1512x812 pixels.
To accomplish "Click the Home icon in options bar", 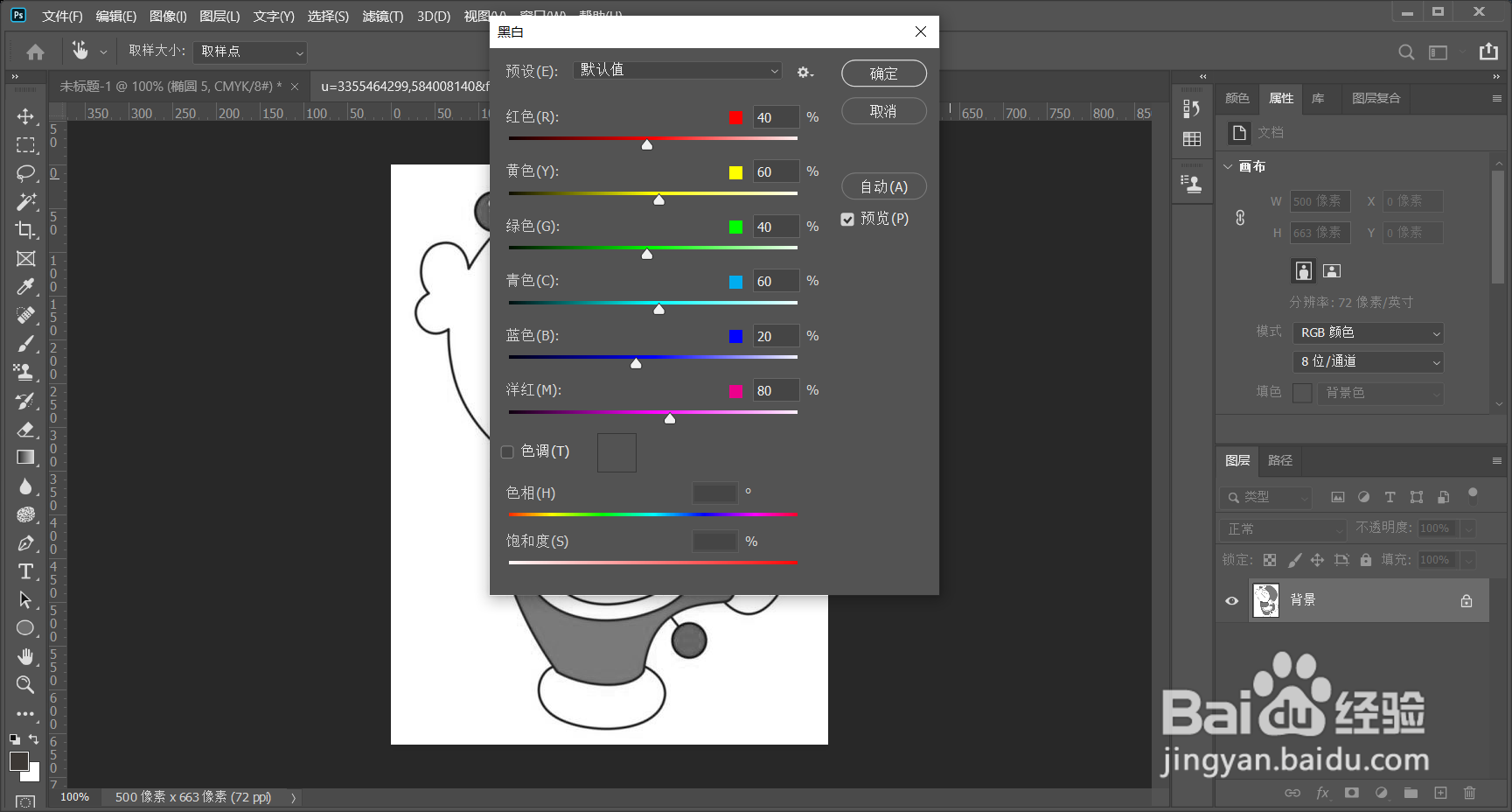I will [35, 52].
